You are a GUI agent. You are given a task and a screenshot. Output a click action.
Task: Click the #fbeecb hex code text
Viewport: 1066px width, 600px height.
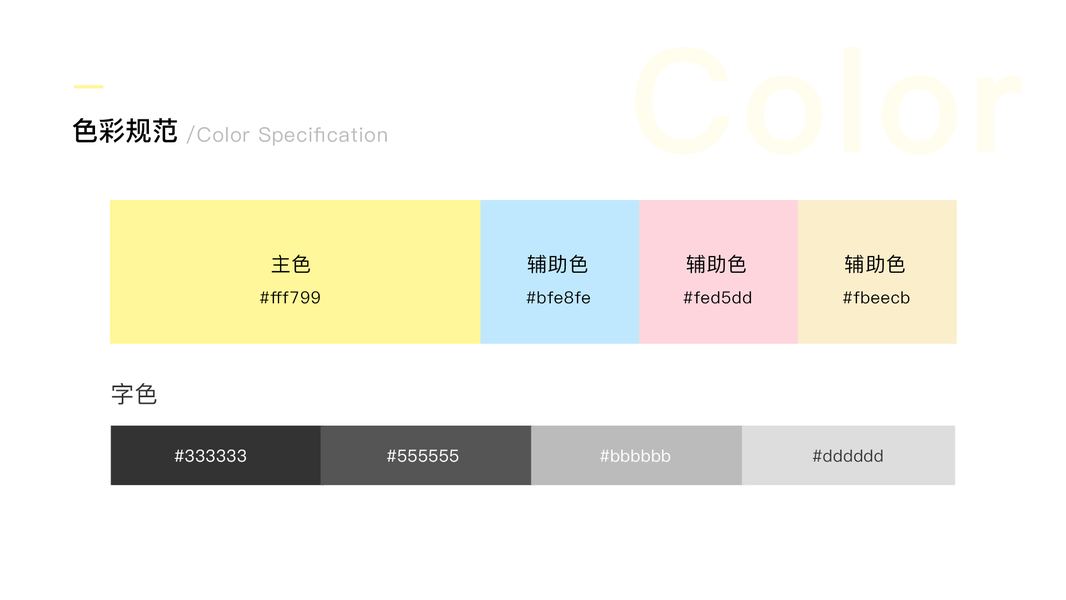(876, 298)
